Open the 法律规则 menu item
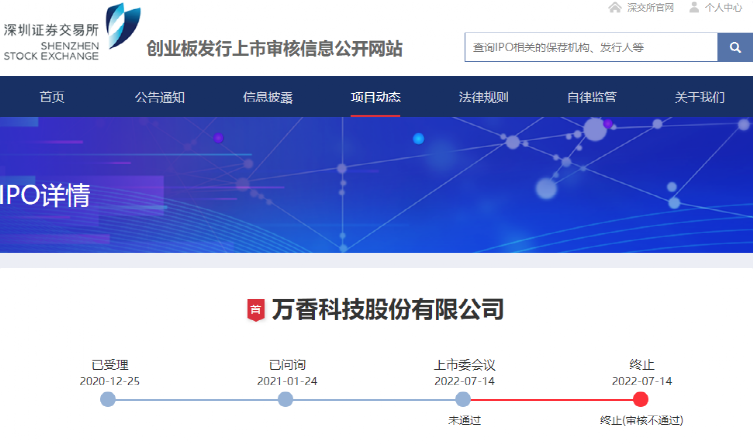This screenshot has height=445, width=753. (x=484, y=97)
